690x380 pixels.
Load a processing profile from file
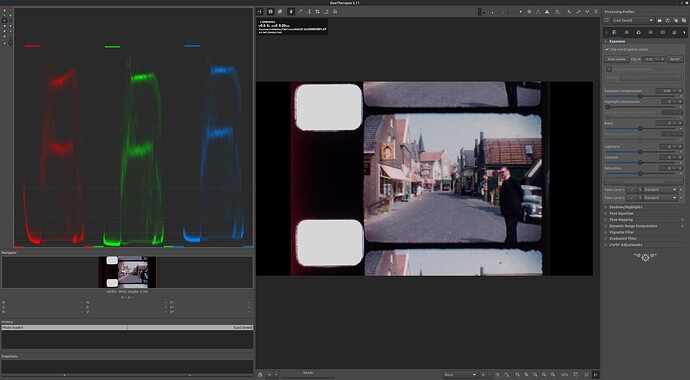point(660,21)
